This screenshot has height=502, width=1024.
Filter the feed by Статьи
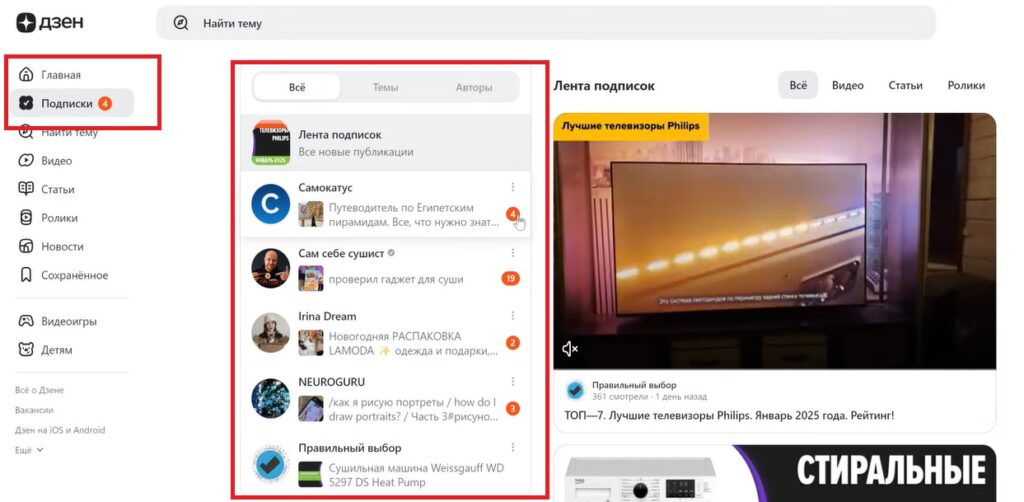[x=905, y=86]
